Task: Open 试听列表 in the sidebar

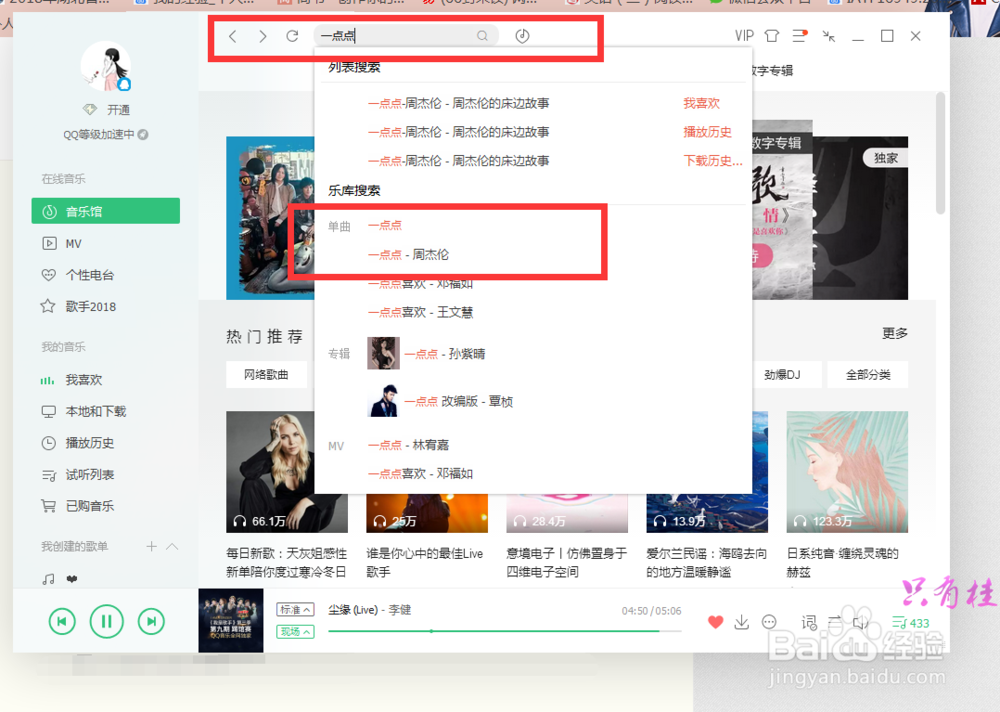Action: [x=78, y=475]
